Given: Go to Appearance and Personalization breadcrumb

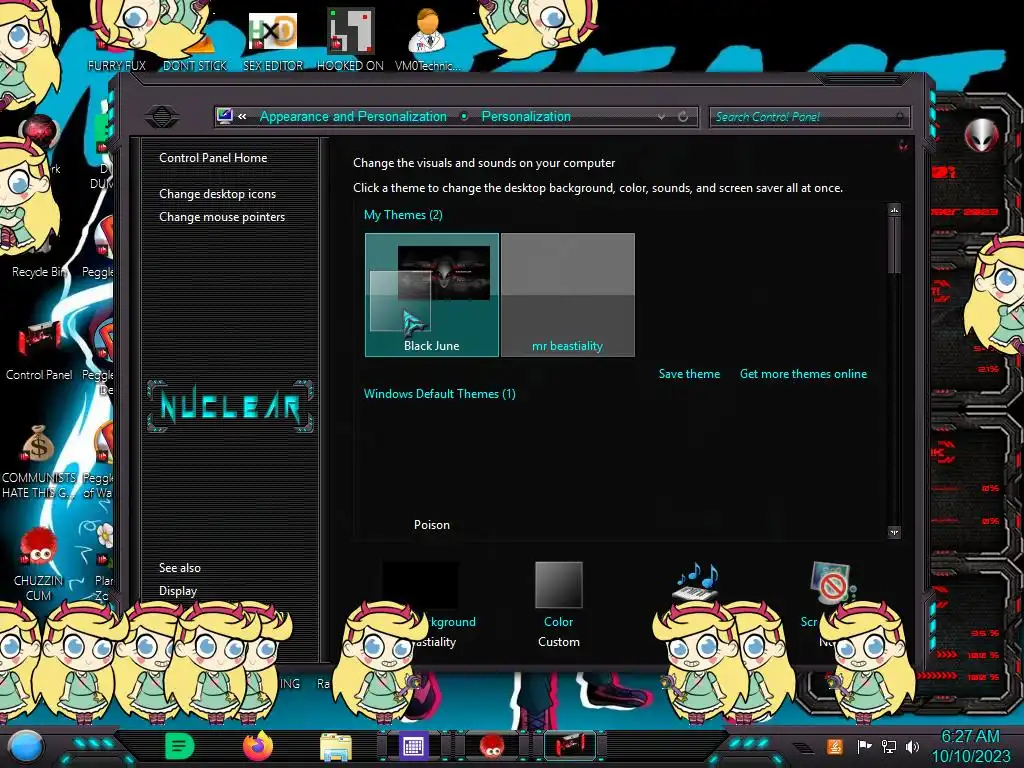Looking at the screenshot, I should click(353, 116).
